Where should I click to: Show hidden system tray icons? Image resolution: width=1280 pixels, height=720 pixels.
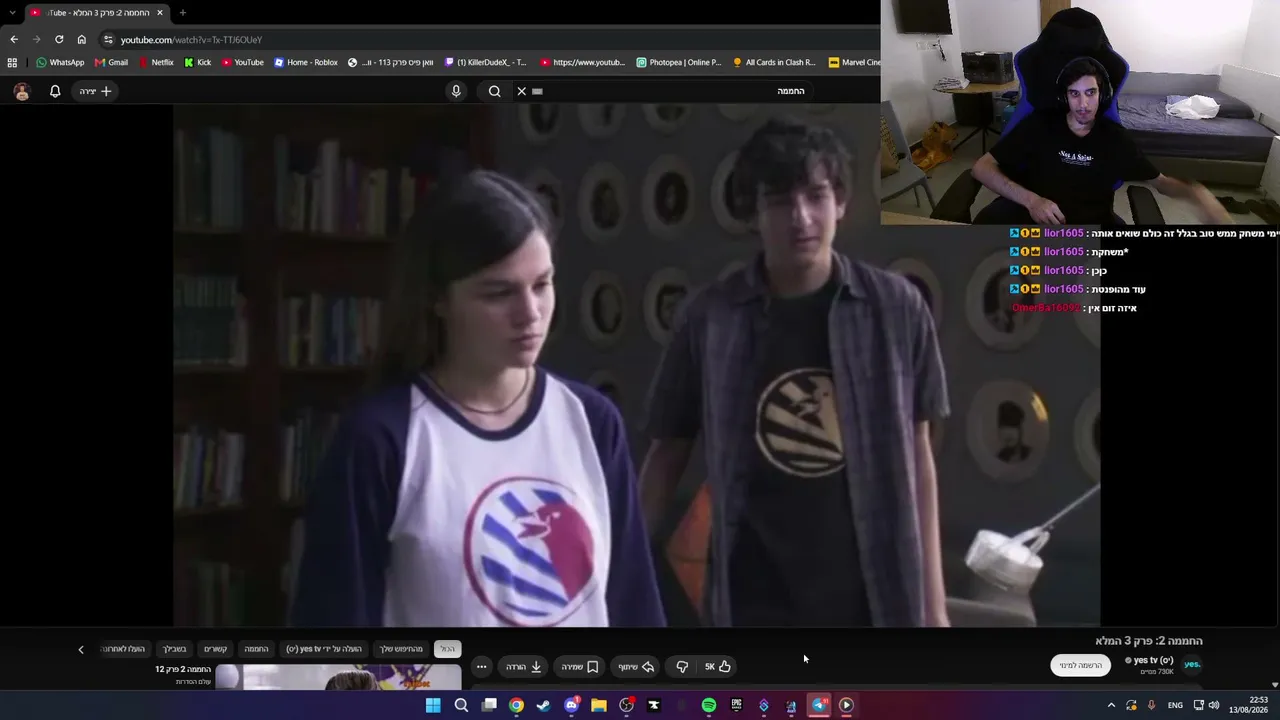coord(1110,705)
